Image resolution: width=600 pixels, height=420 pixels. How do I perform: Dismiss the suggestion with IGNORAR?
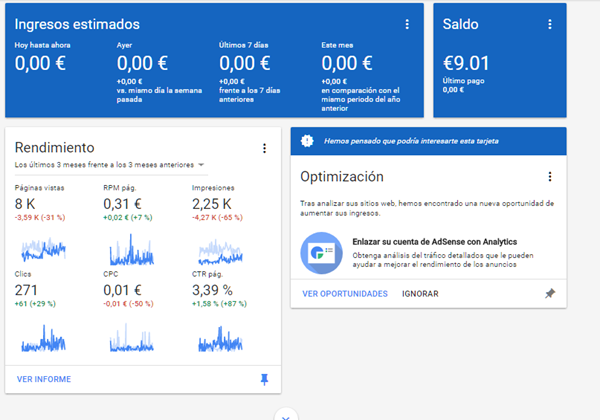420,294
